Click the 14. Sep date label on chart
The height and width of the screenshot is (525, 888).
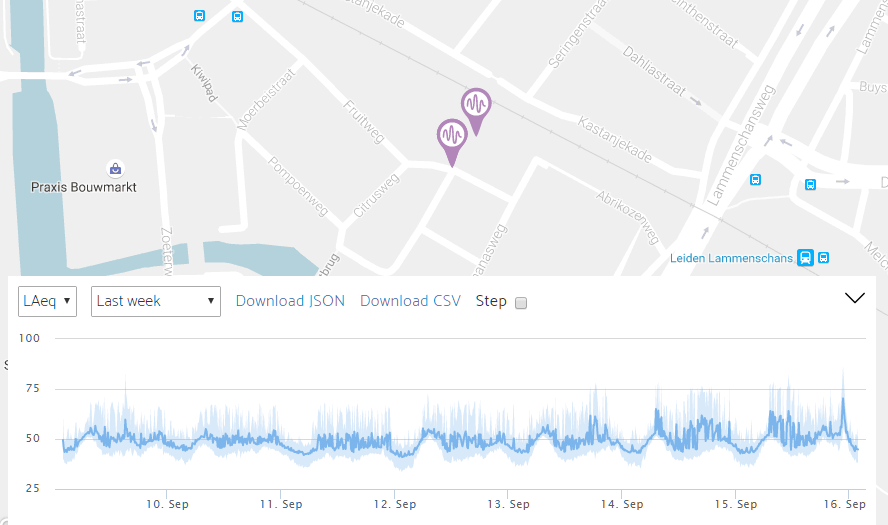pos(621,505)
